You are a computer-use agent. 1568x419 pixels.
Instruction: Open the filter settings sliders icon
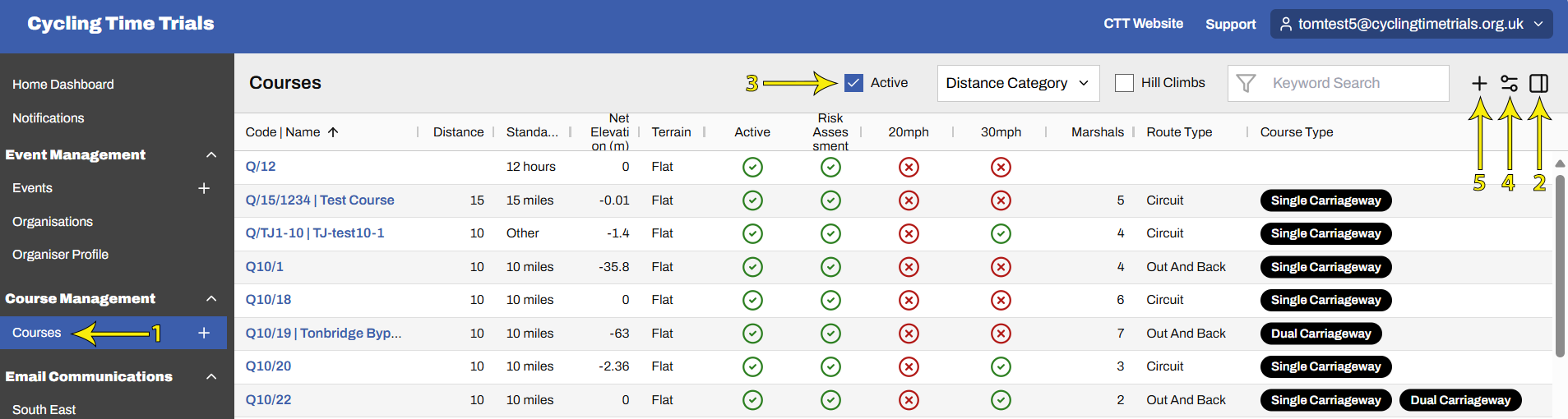(1509, 83)
